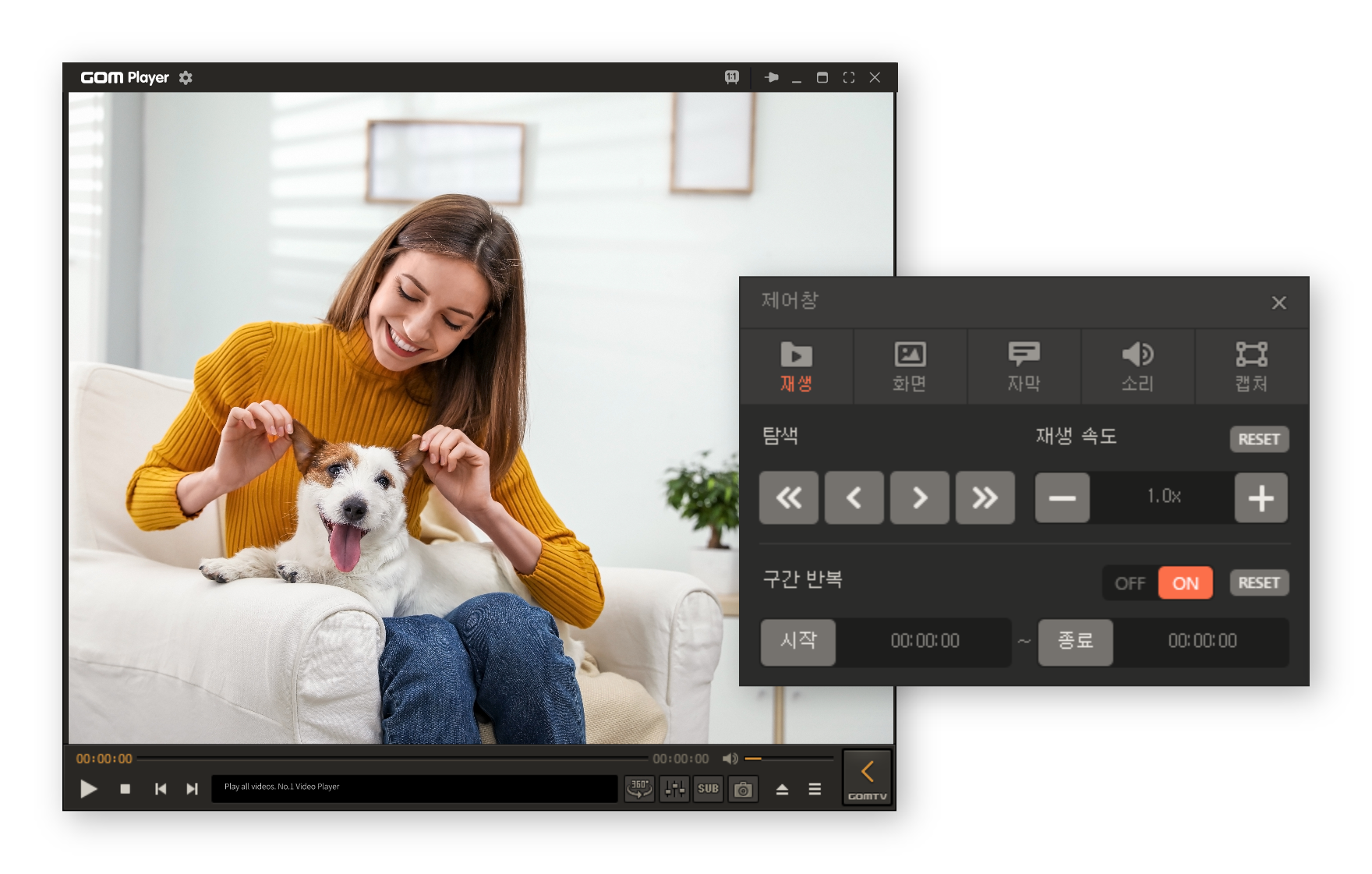
Task: Collapse the GOMTV side panel chevron
Action: tap(867, 770)
